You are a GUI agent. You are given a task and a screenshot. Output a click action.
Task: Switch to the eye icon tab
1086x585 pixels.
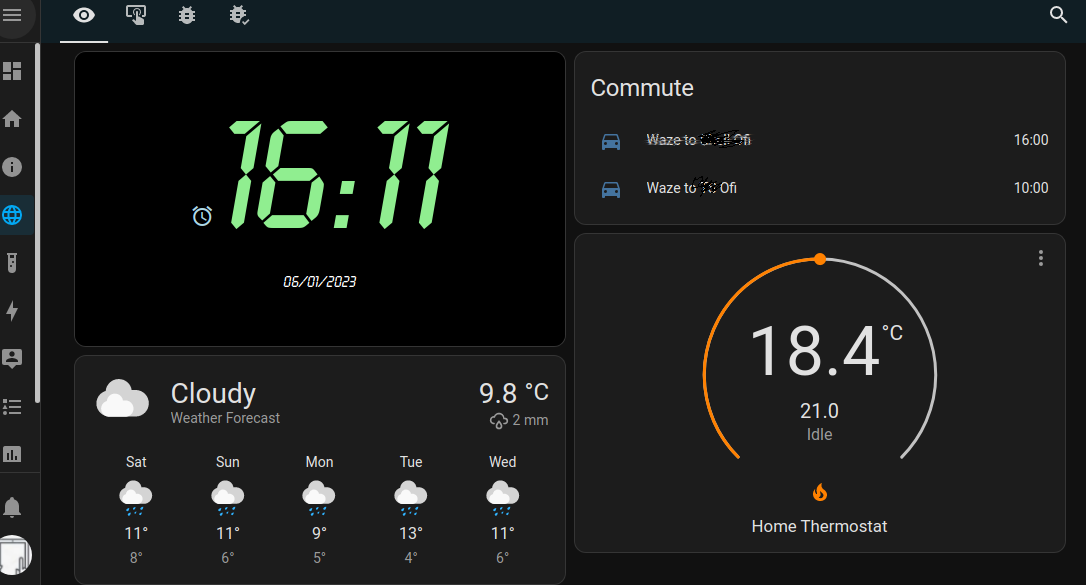84,15
